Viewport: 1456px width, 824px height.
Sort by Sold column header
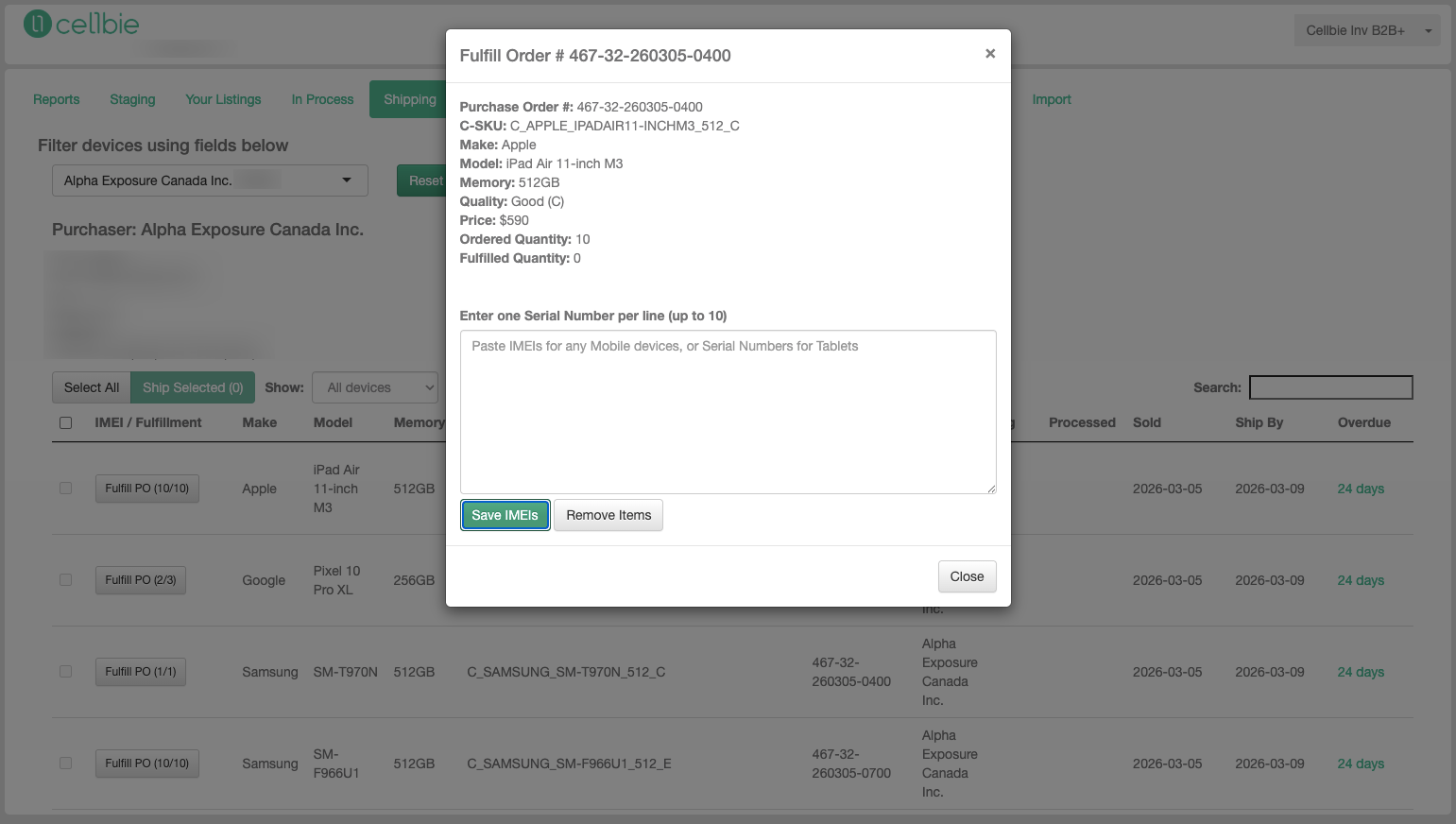tap(1147, 422)
